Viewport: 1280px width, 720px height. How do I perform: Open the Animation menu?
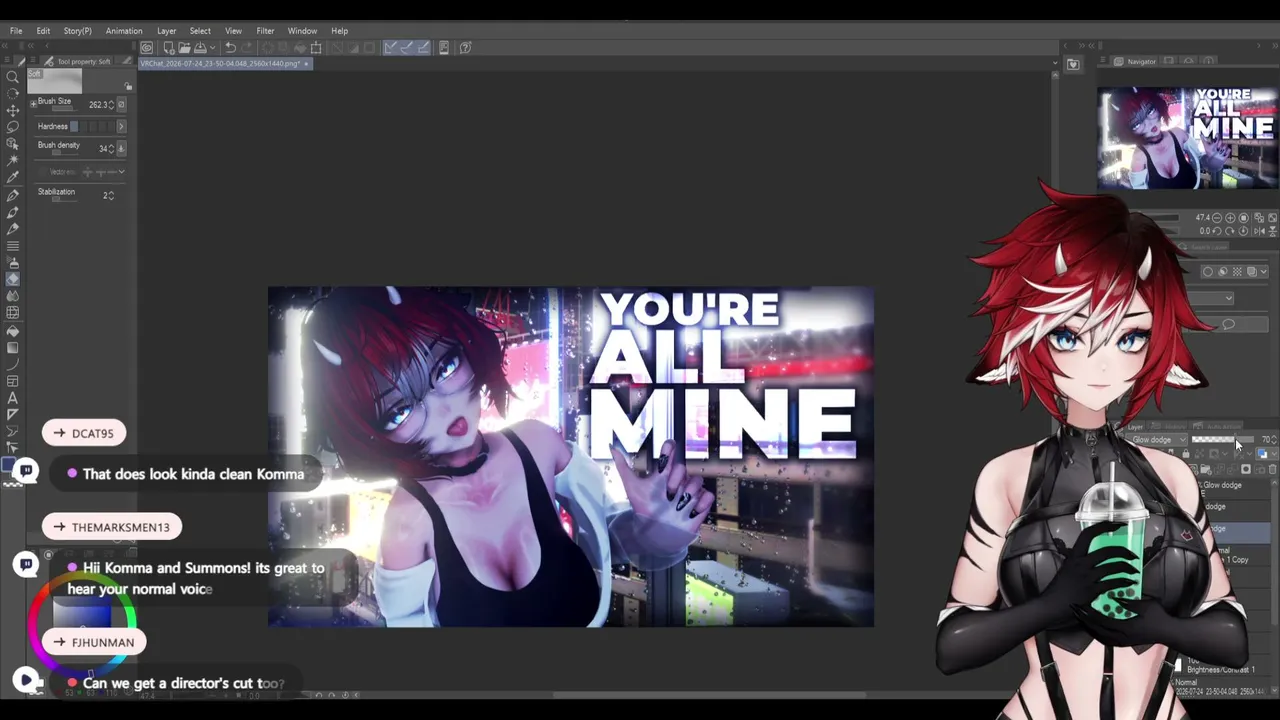[x=124, y=31]
